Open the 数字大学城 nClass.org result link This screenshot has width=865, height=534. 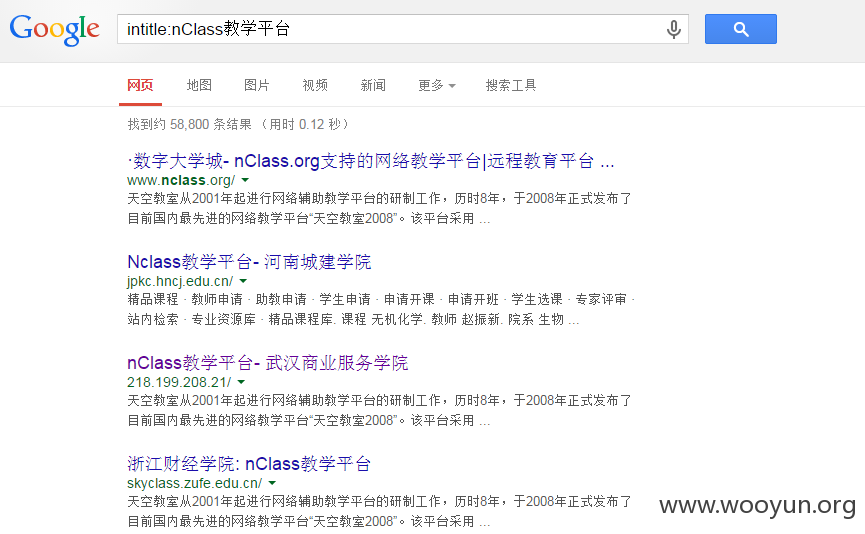[371, 161]
